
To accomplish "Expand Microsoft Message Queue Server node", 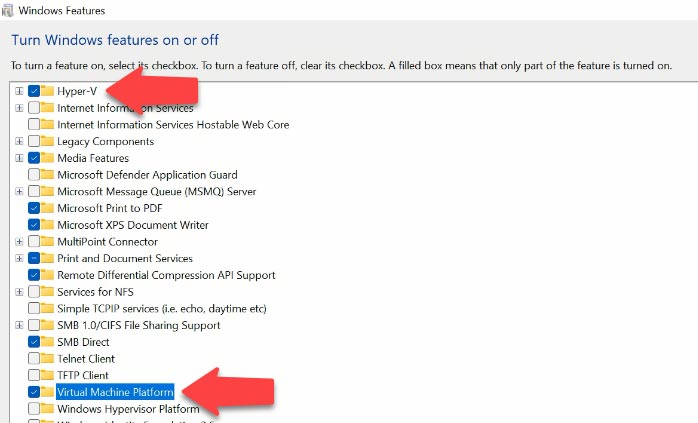I will 19,191.
